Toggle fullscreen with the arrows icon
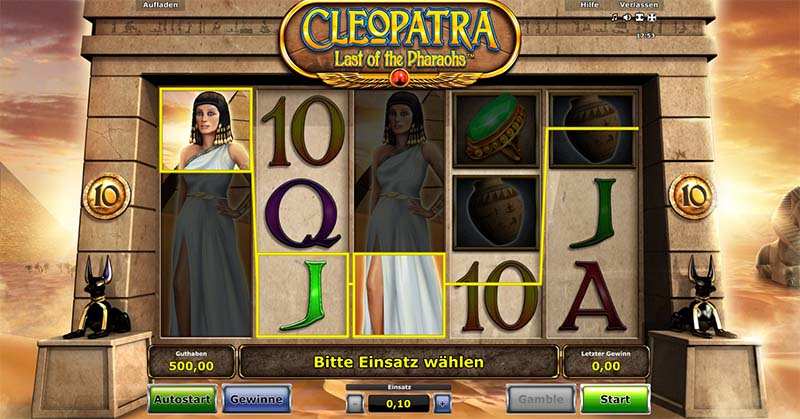The image size is (800, 419). 652,17
